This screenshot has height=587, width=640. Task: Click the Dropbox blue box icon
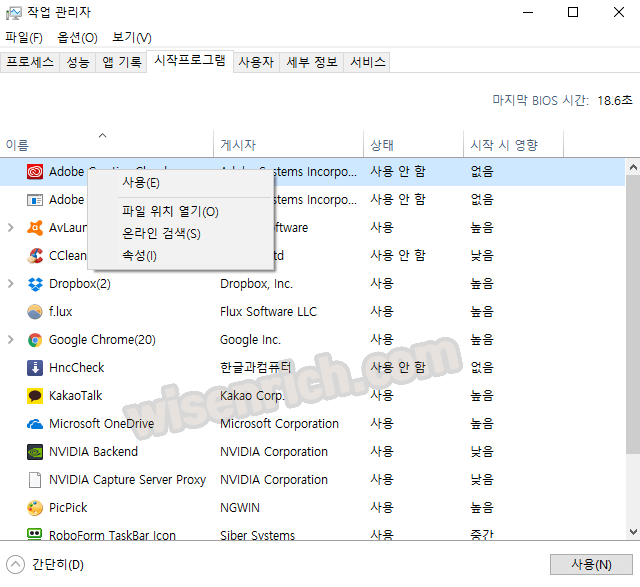point(35,284)
